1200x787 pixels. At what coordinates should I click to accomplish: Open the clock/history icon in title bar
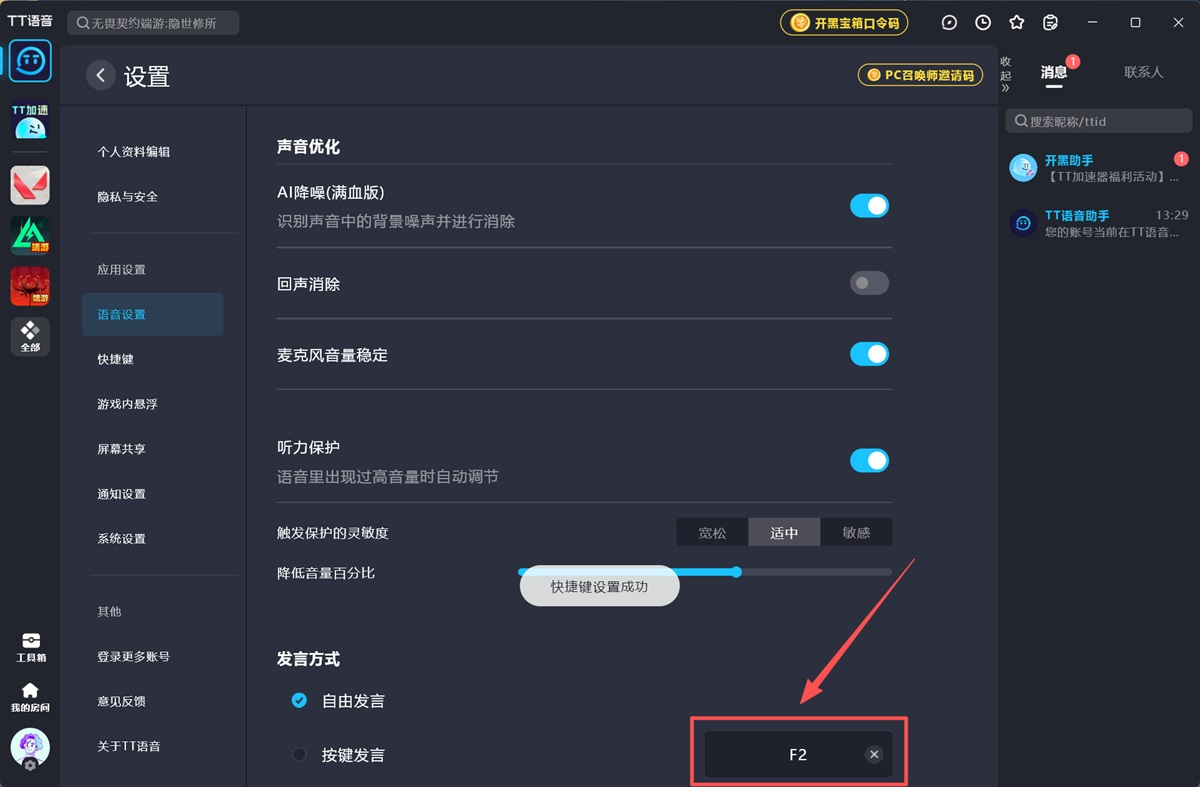point(982,21)
